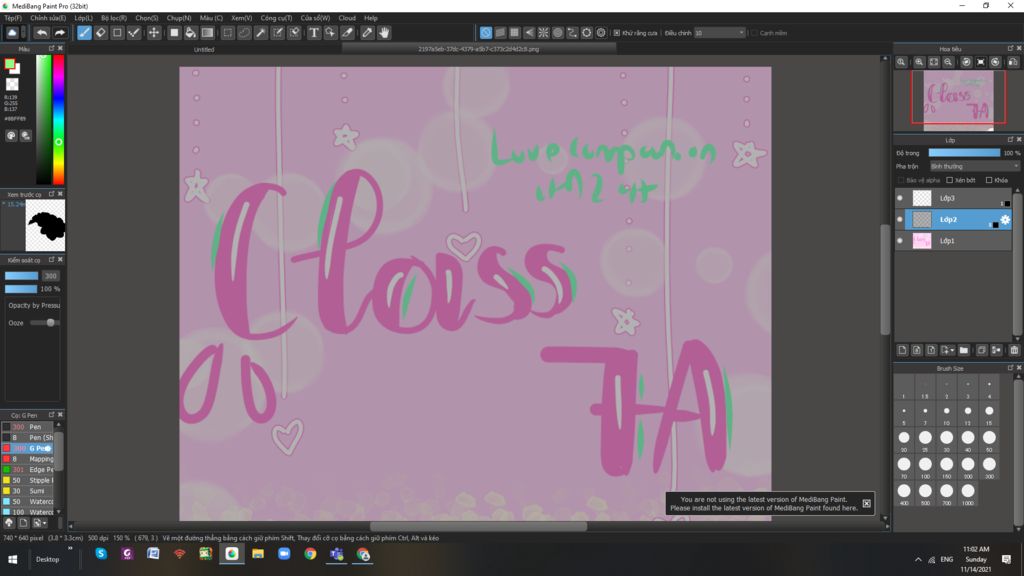Toggle the Cạnh mềm checkbox
The image size is (1024, 576).
pyautogui.click(x=754, y=33)
